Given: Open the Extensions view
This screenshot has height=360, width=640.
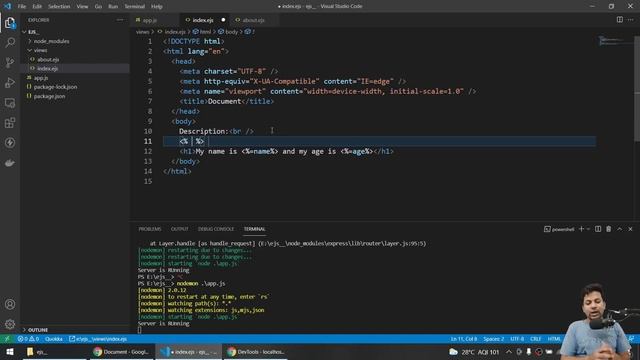Looking at the screenshot, I should pos(10,123).
